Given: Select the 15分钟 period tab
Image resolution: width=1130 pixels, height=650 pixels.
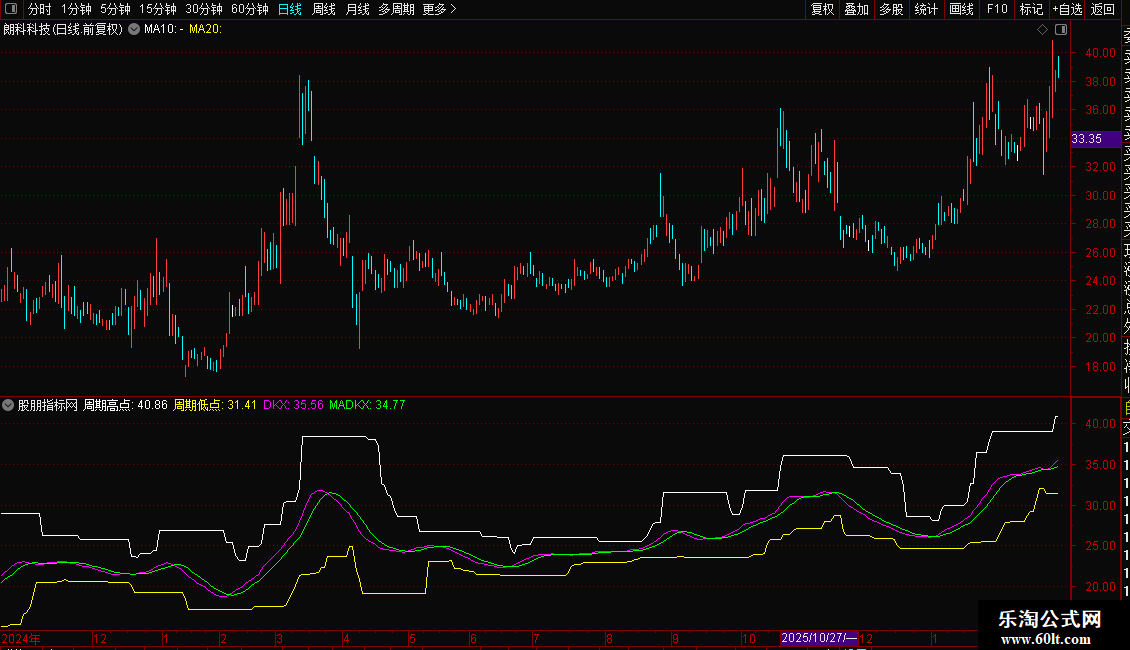Looking at the screenshot, I should click(x=158, y=9).
